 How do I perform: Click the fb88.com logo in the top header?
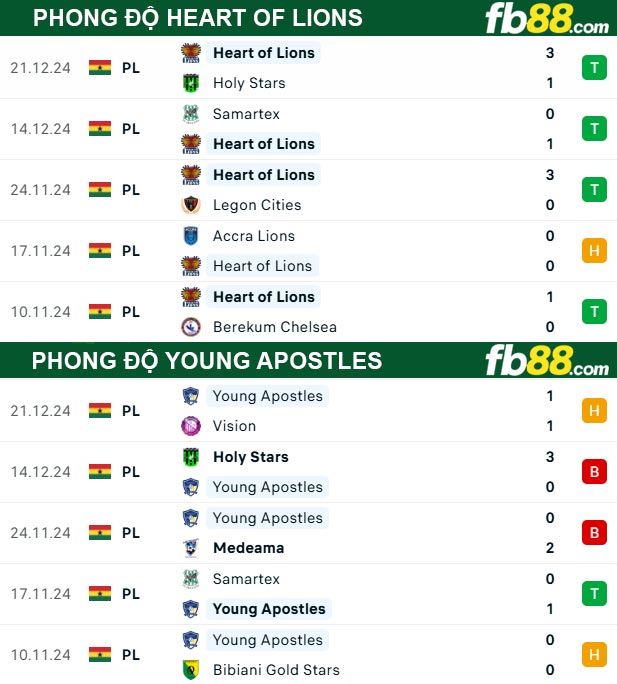(547, 19)
